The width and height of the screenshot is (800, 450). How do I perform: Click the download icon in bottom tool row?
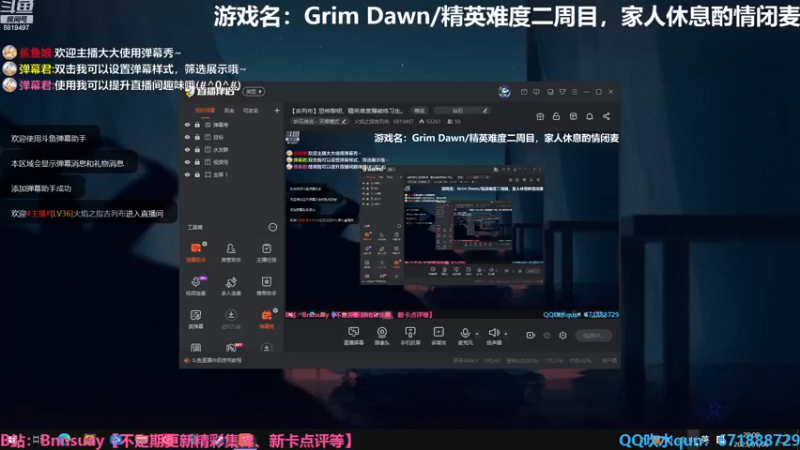tap(266, 348)
